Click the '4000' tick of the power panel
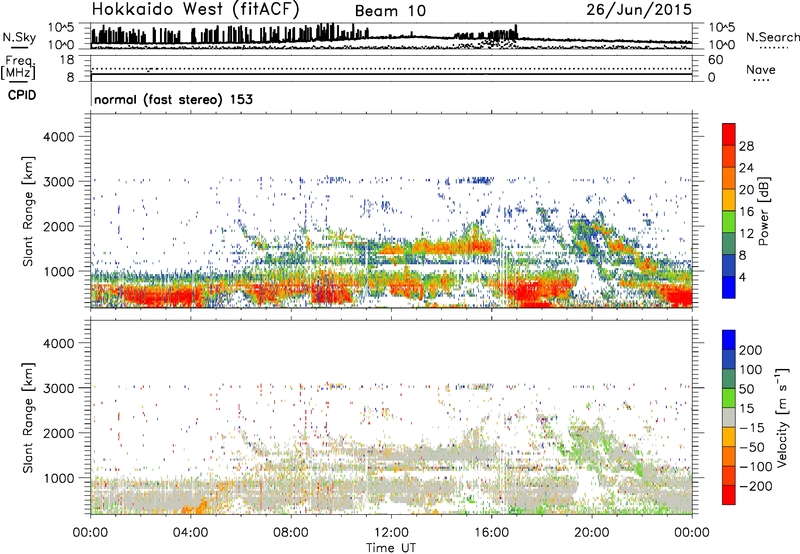This screenshot has width=800, height=554. [58, 137]
